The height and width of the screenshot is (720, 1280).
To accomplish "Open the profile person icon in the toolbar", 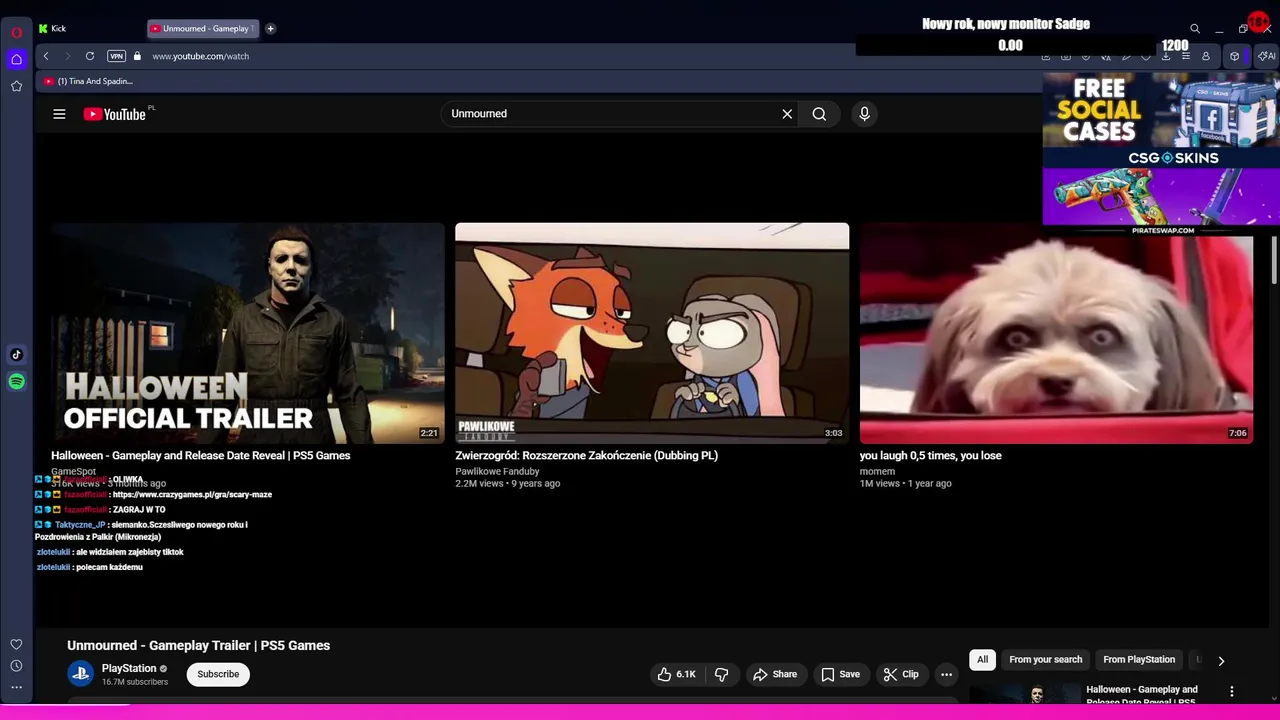I will 1206,56.
